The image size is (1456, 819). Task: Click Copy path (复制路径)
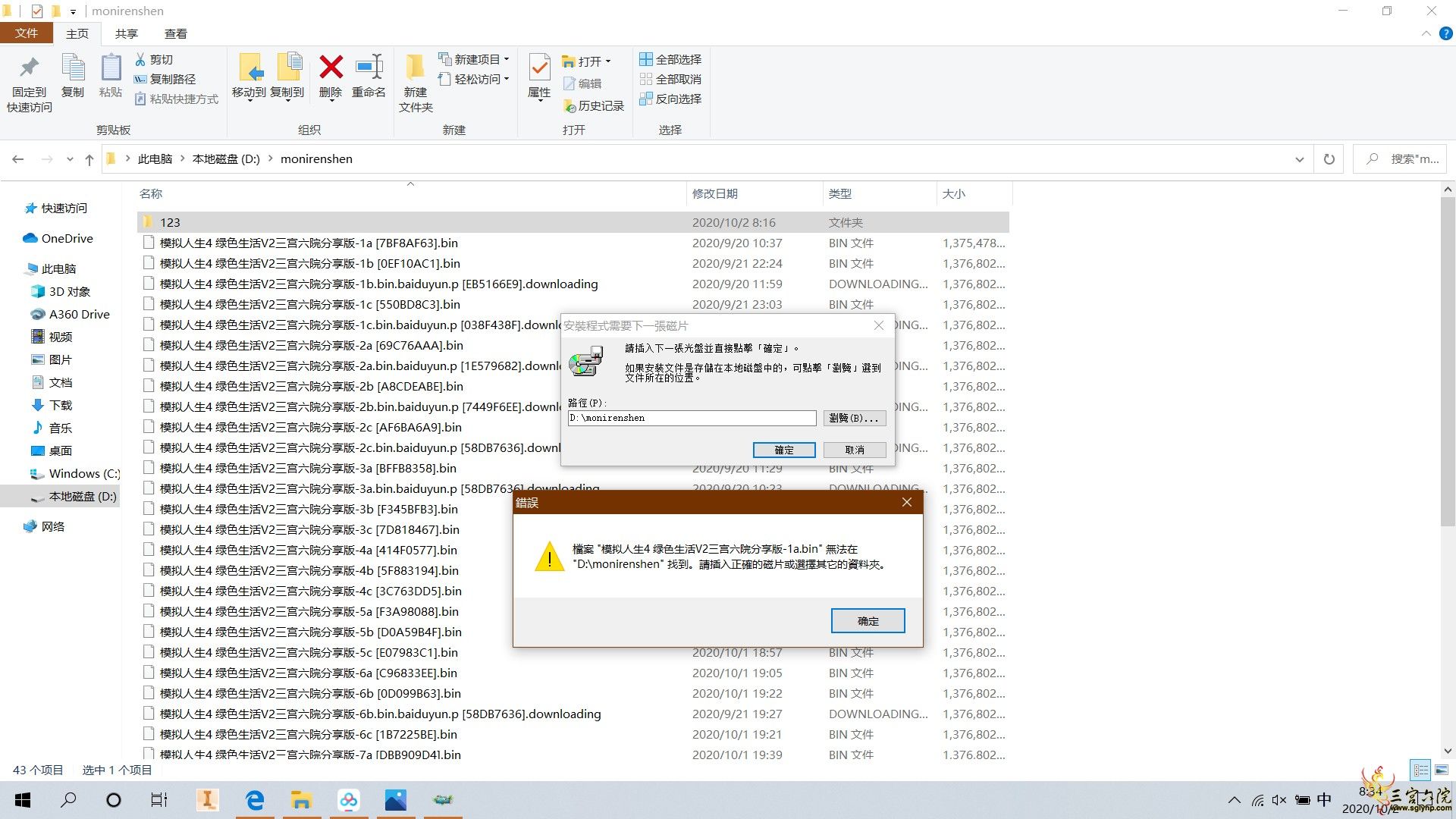pyautogui.click(x=165, y=79)
